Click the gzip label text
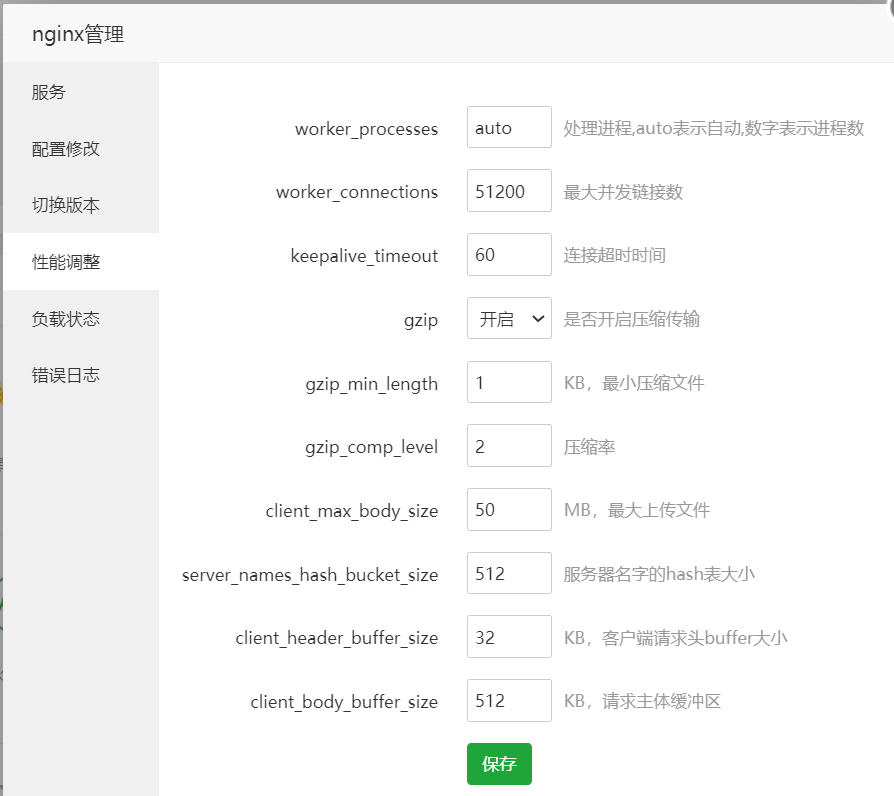This screenshot has height=796, width=894. [421, 320]
